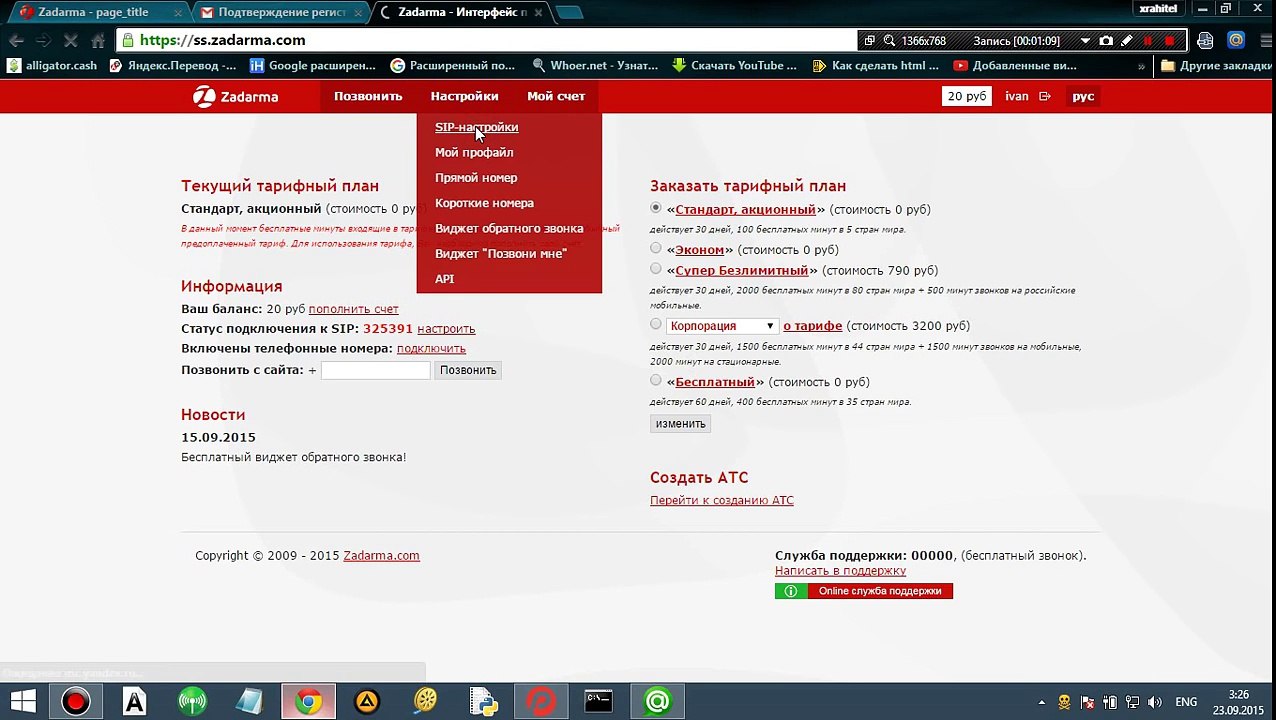
Task: Choose Виджет обратного звонка menu entry
Action: pos(509,229)
